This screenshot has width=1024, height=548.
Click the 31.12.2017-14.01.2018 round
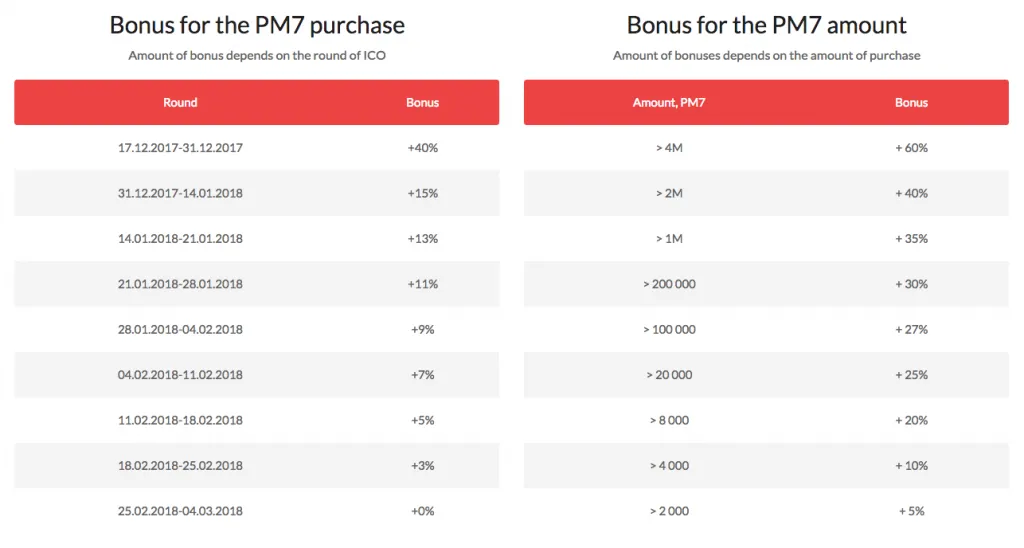click(x=180, y=193)
